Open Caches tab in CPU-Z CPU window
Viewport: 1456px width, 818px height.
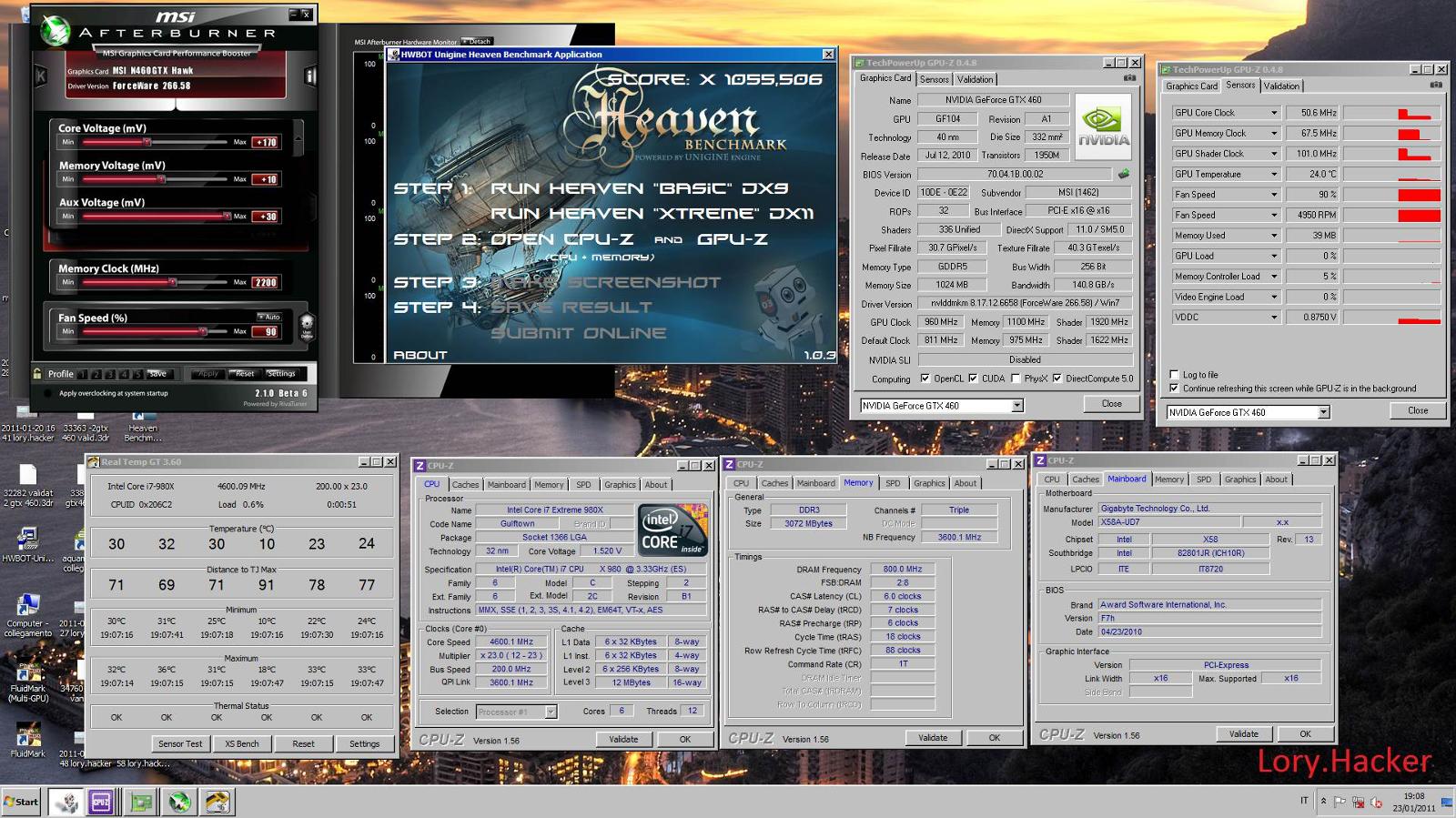pyautogui.click(x=465, y=485)
